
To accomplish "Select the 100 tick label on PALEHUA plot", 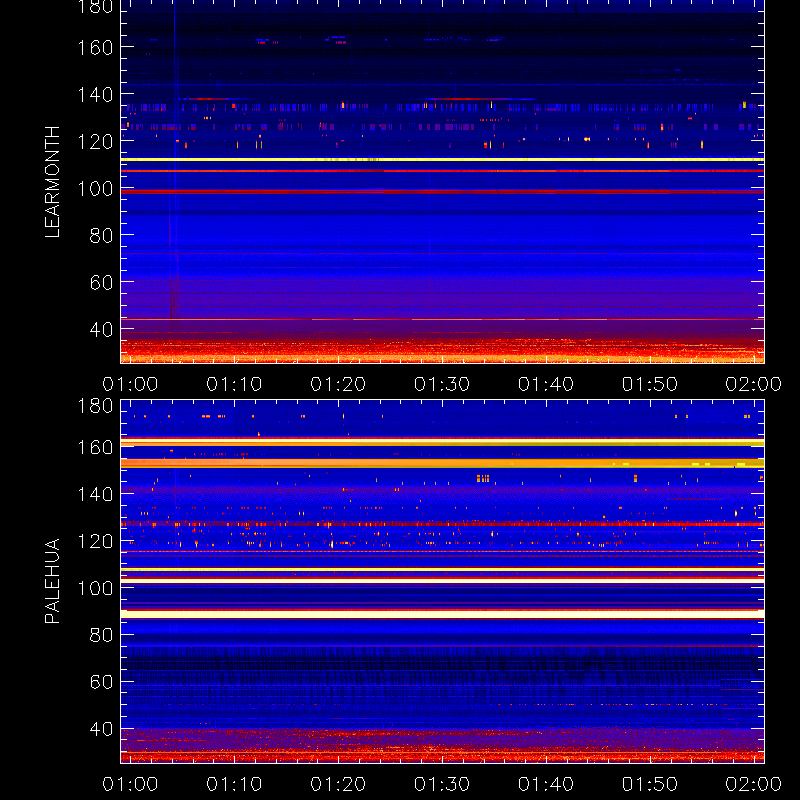I will pyautogui.click(x=95, y=588).
